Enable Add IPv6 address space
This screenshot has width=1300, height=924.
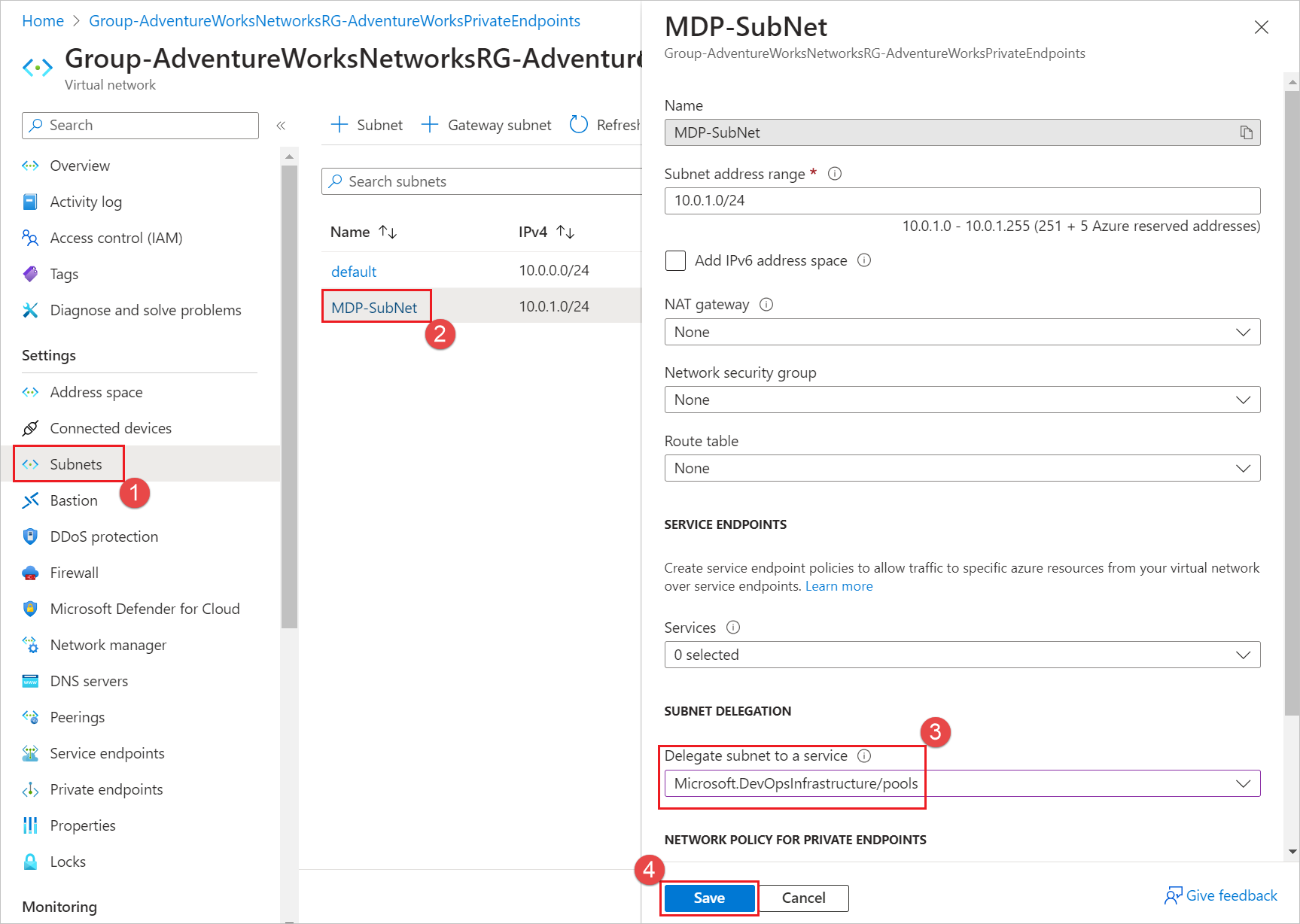pyautogui.click(x=675, y=260)
